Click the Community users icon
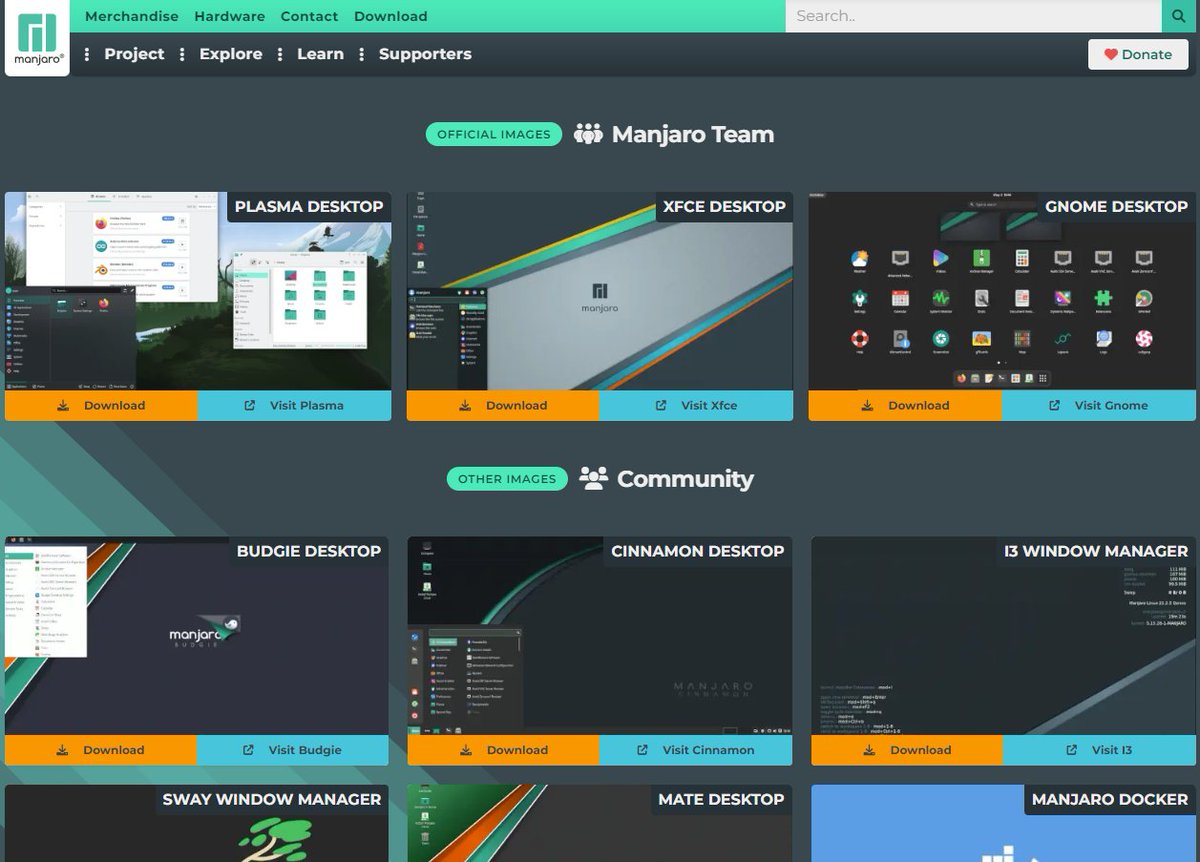 pyautogui.click(x=593, y=478)
